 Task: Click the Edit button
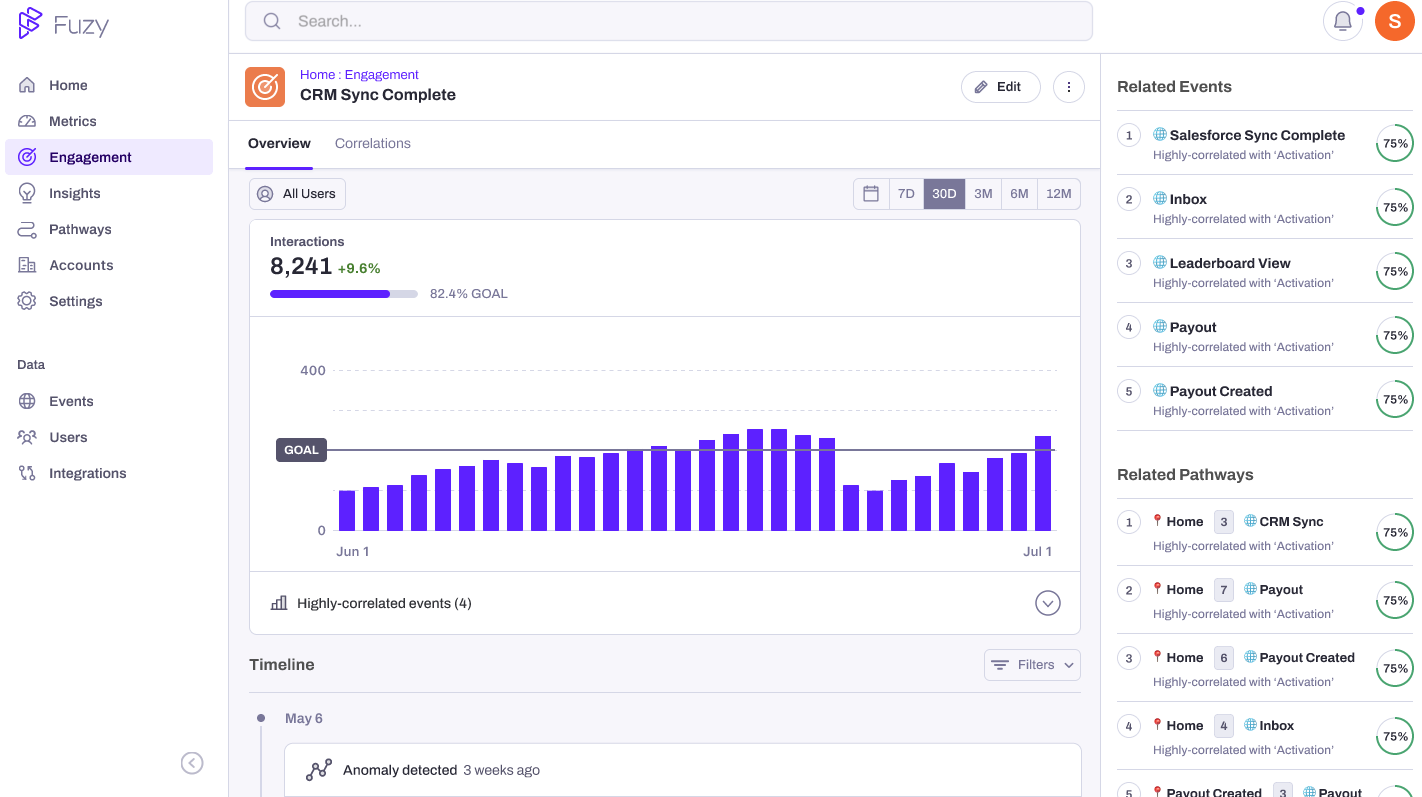click(1000, 87)
